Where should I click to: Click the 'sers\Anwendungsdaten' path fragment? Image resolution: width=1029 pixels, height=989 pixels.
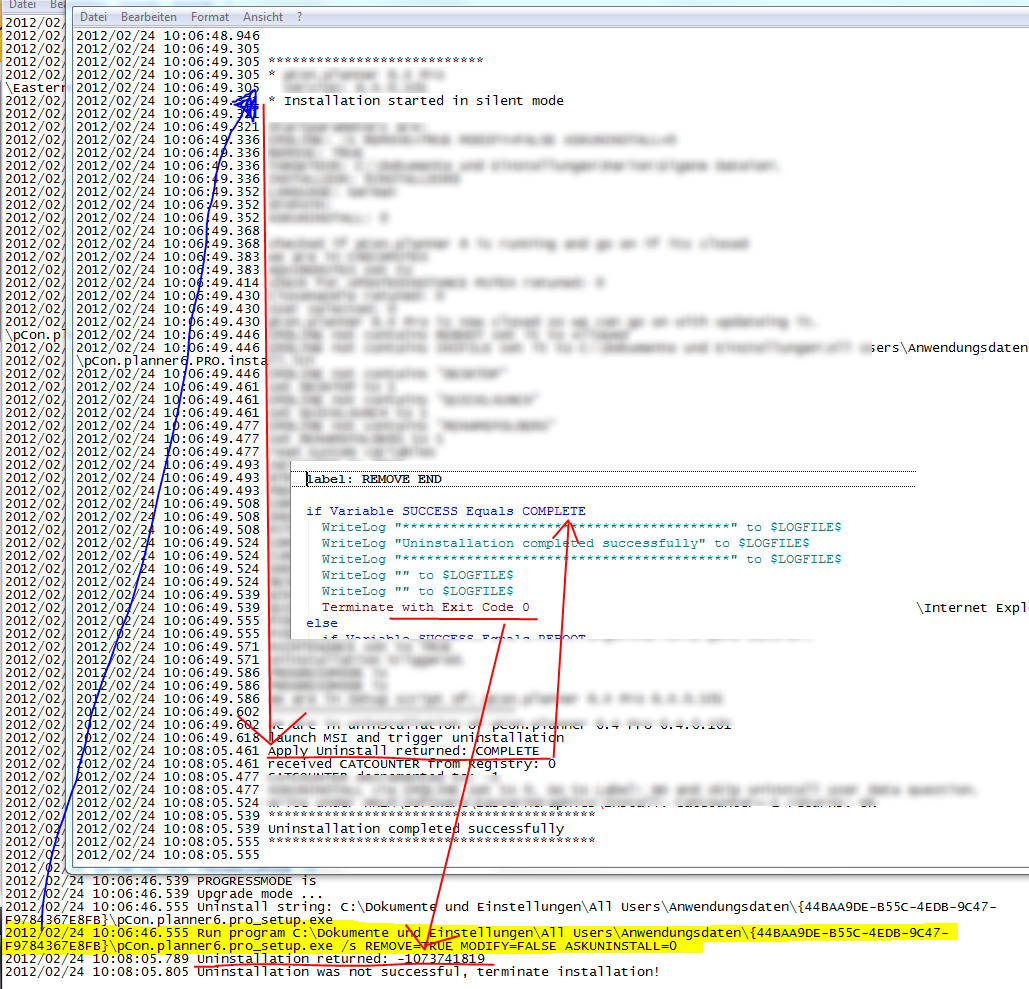949,348
